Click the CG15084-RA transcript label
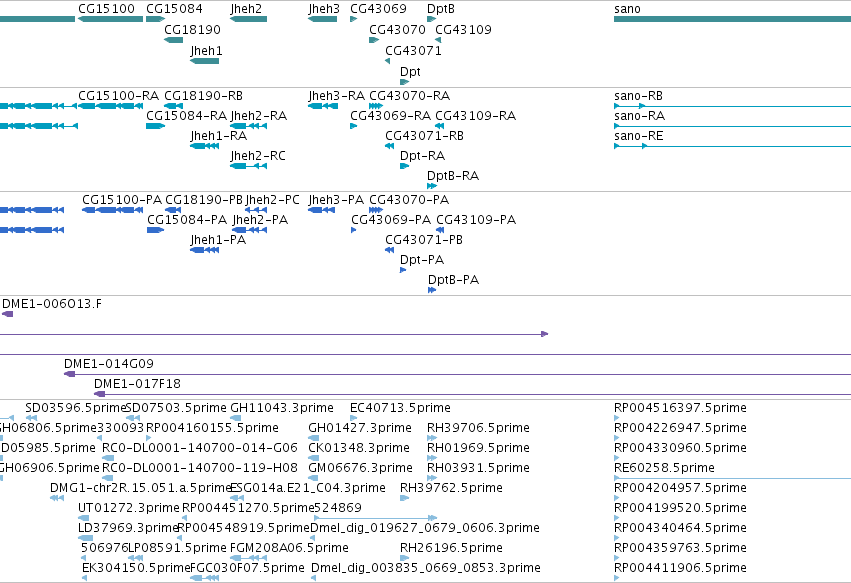 pyautogui.click(x=186, y=116)
